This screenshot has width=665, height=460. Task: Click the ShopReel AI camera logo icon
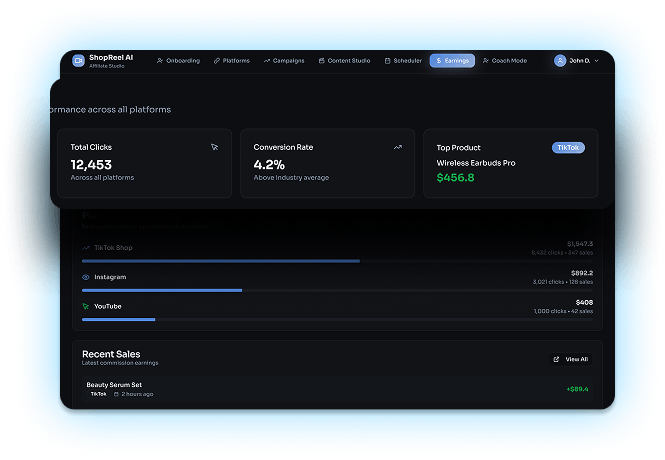tap(78, 61)
